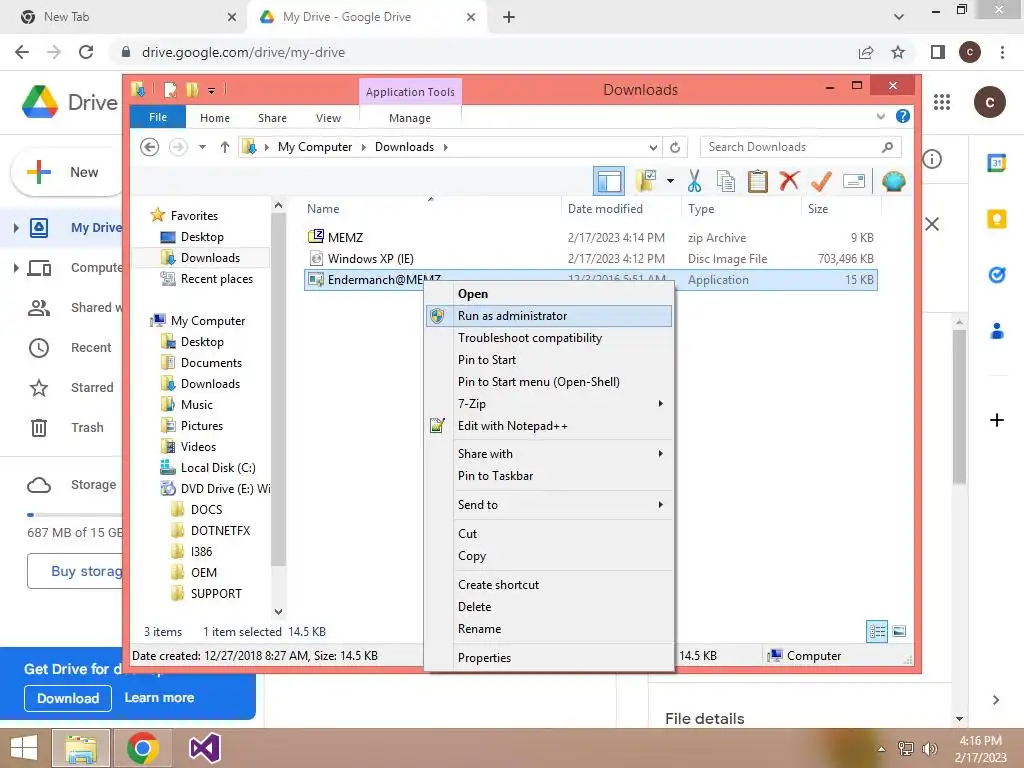Select the DOTNETFX folder in tree
The height and width of the screenshot is (768, 1024).
click(x=211, y=530)
